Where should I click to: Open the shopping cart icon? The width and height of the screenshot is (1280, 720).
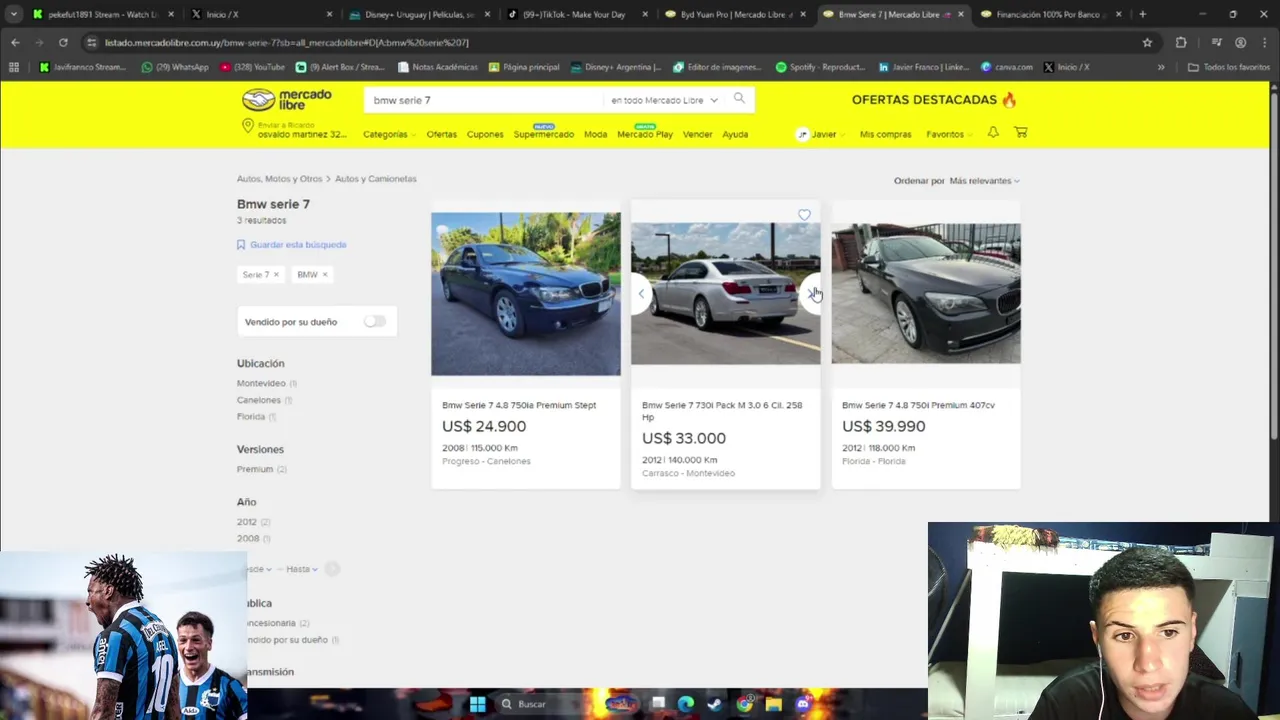point(1021,132)
